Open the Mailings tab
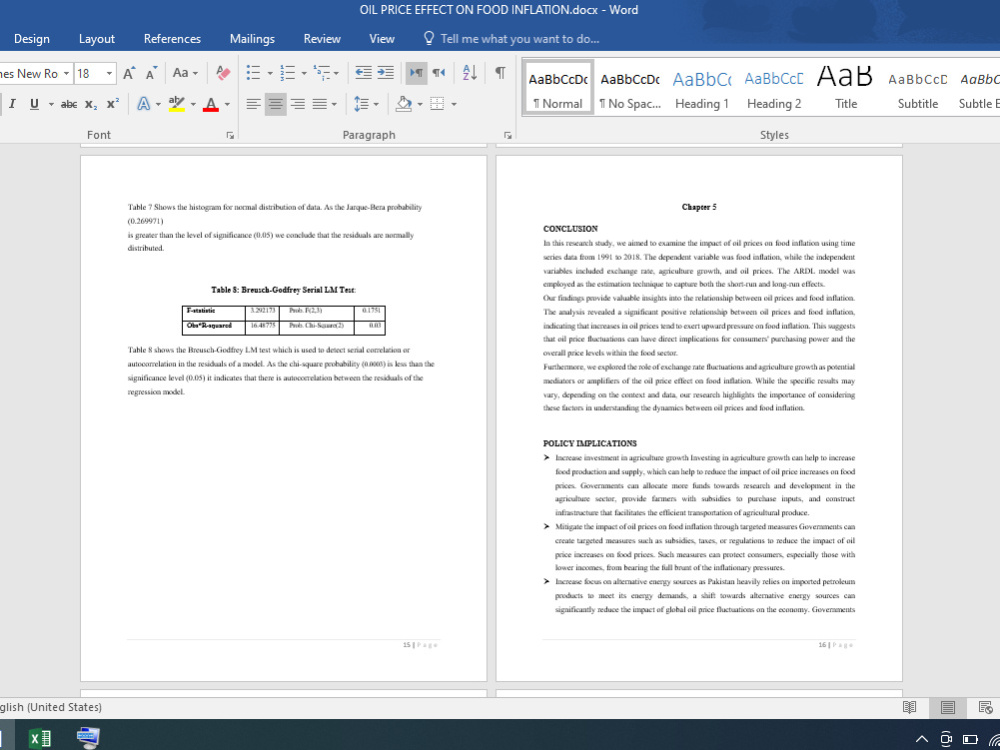 point(252,39)
